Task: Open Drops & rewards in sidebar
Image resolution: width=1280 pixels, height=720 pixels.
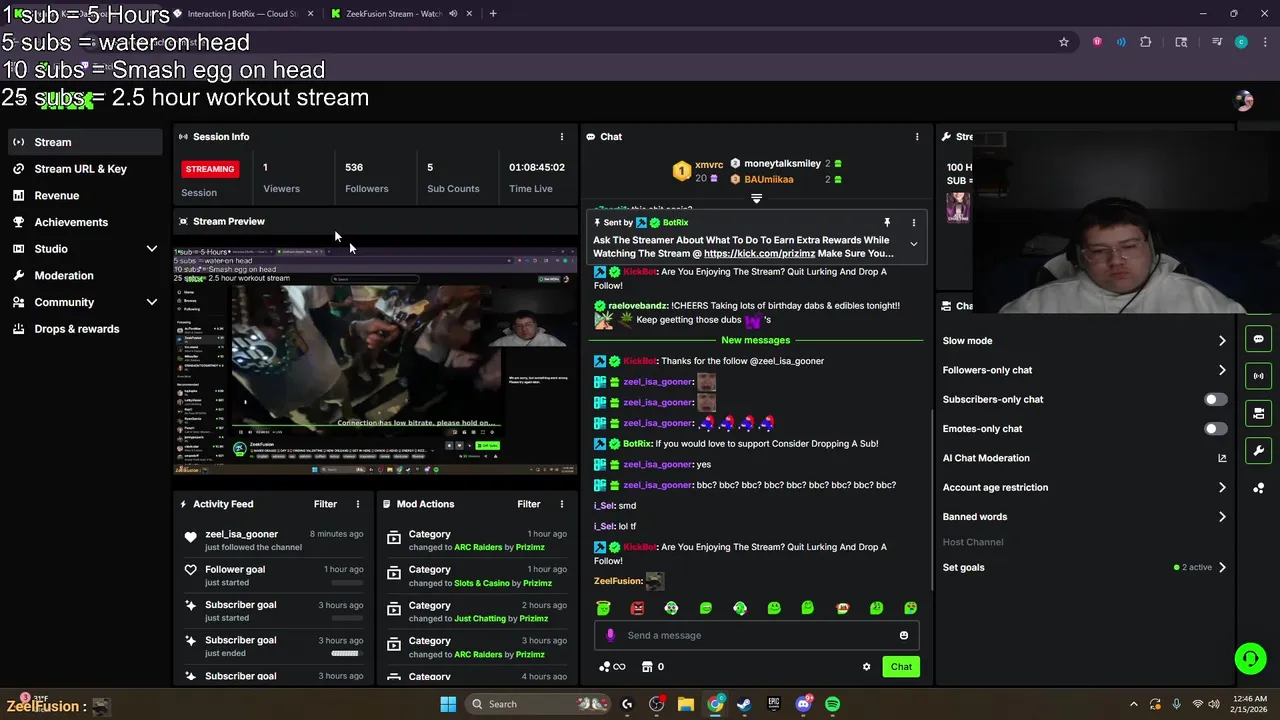Action: 85,329
